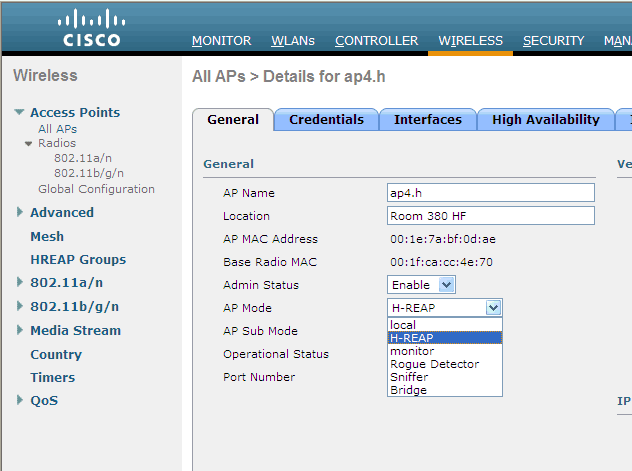Open the WIRELESS menu
The image size is (632, 471).
click(x=470, y=41)
